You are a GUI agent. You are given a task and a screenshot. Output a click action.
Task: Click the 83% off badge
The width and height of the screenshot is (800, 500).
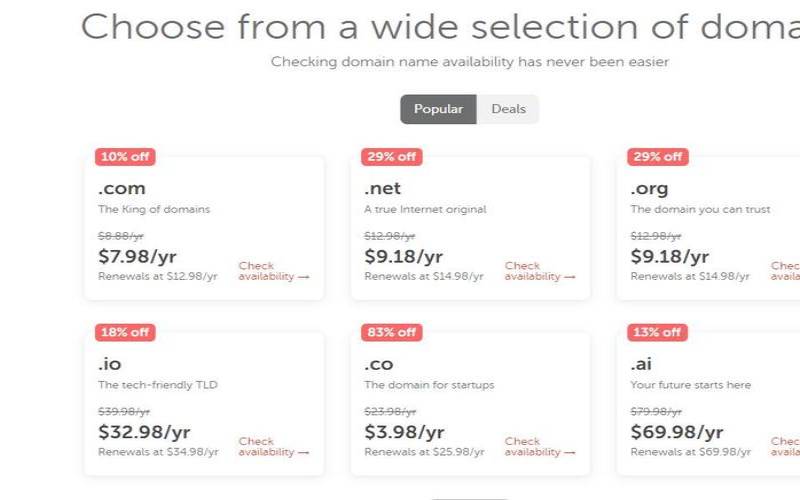point(391,332)
